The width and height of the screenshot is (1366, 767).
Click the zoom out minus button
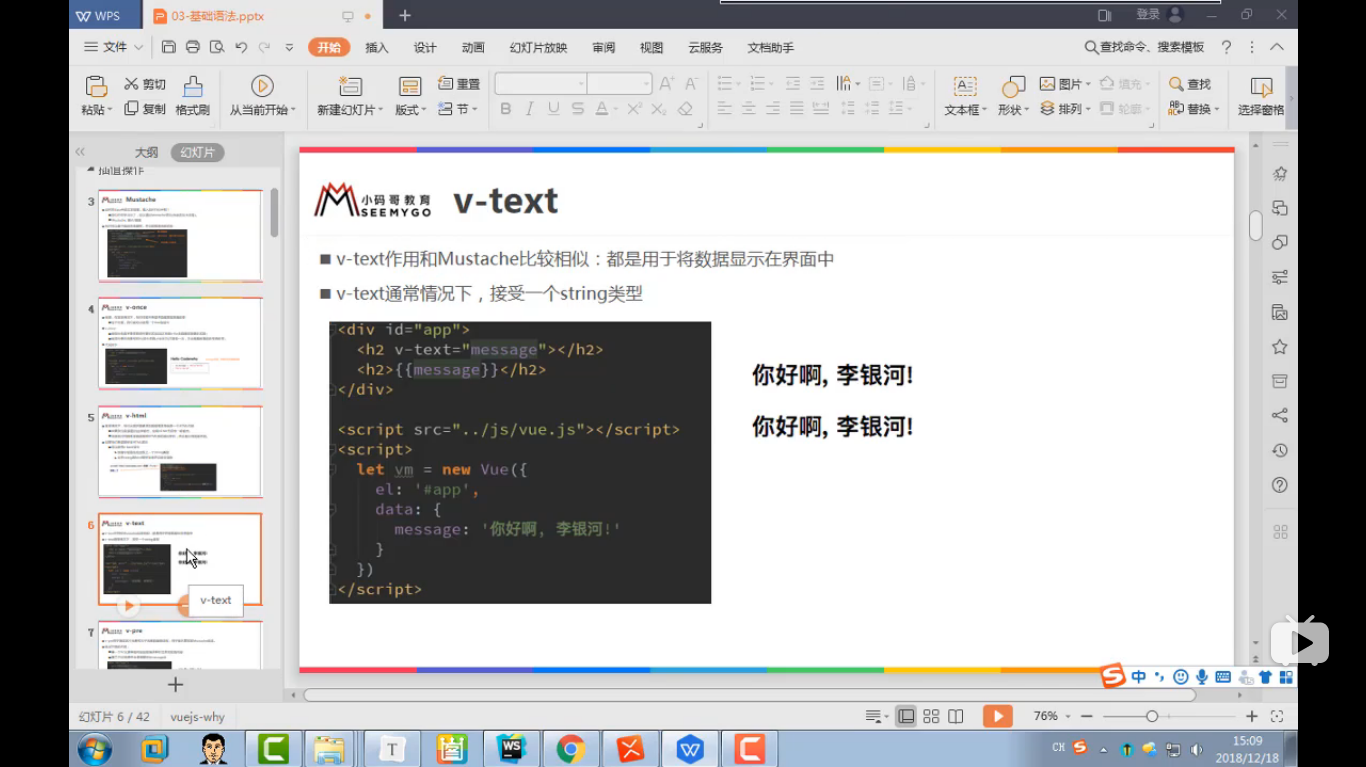[1087, 716]
